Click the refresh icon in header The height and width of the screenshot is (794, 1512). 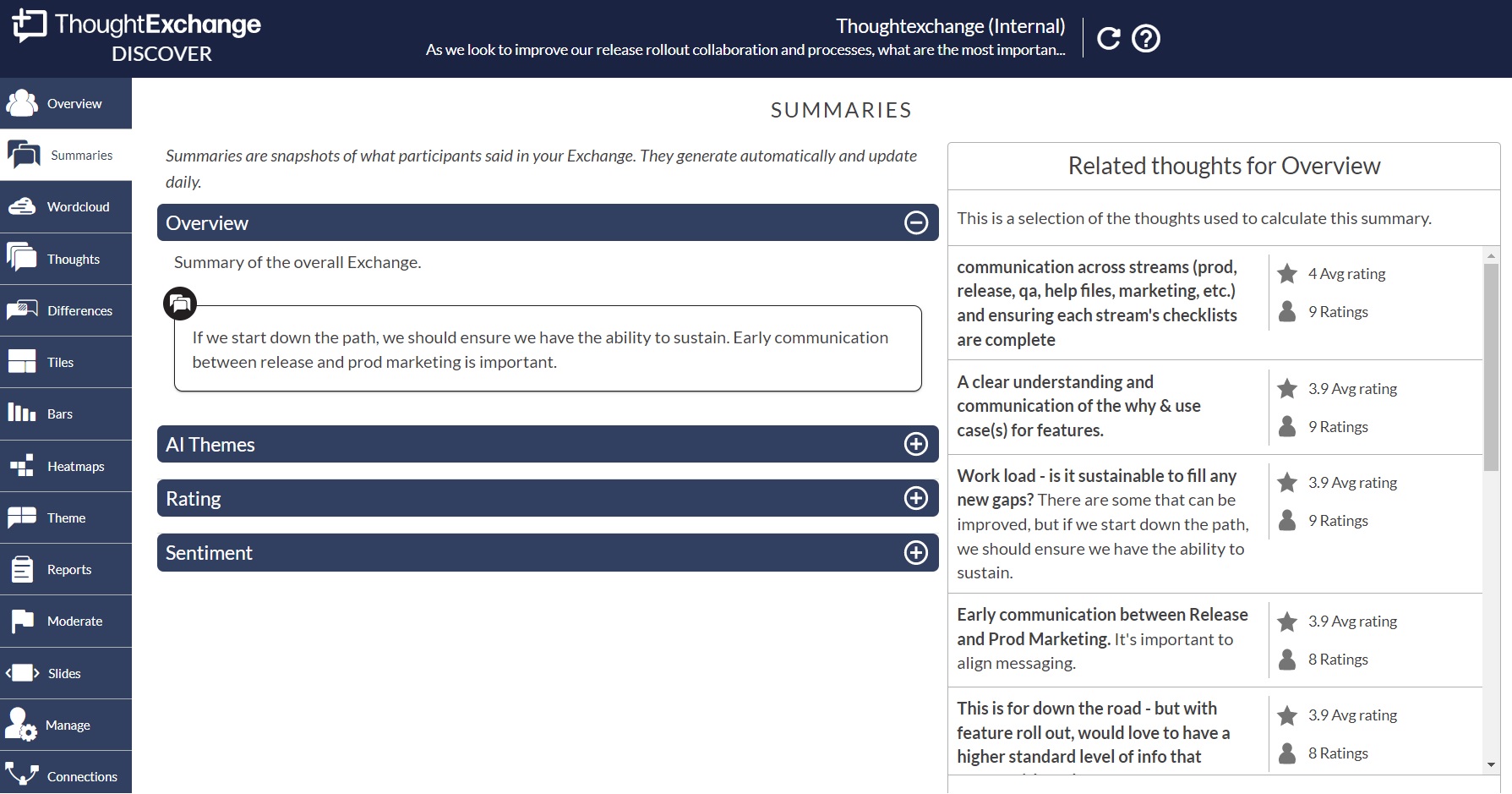pyautogui.click(x=1108, y=38)
